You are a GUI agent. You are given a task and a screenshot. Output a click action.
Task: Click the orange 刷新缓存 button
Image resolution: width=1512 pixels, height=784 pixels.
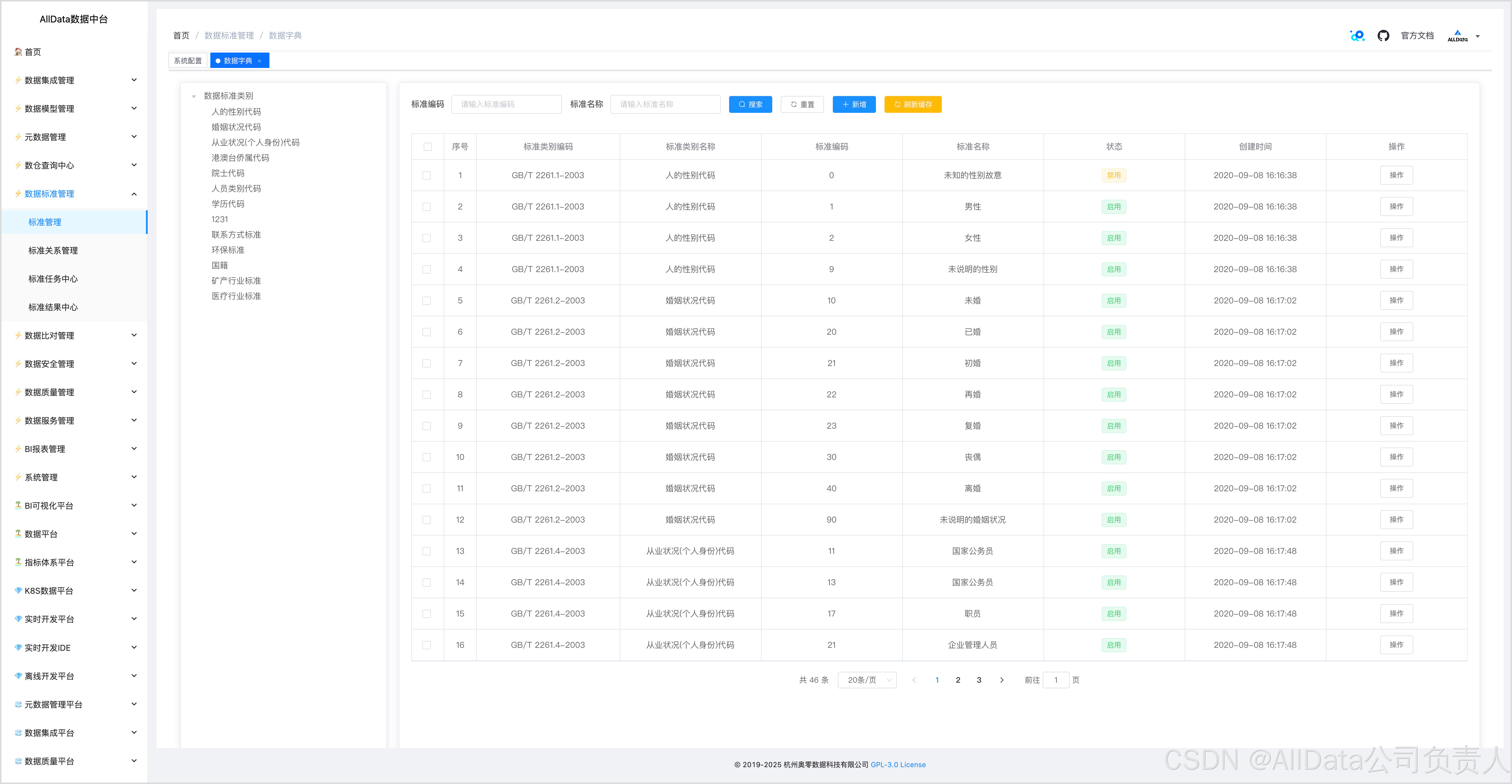tap(913, 105)
